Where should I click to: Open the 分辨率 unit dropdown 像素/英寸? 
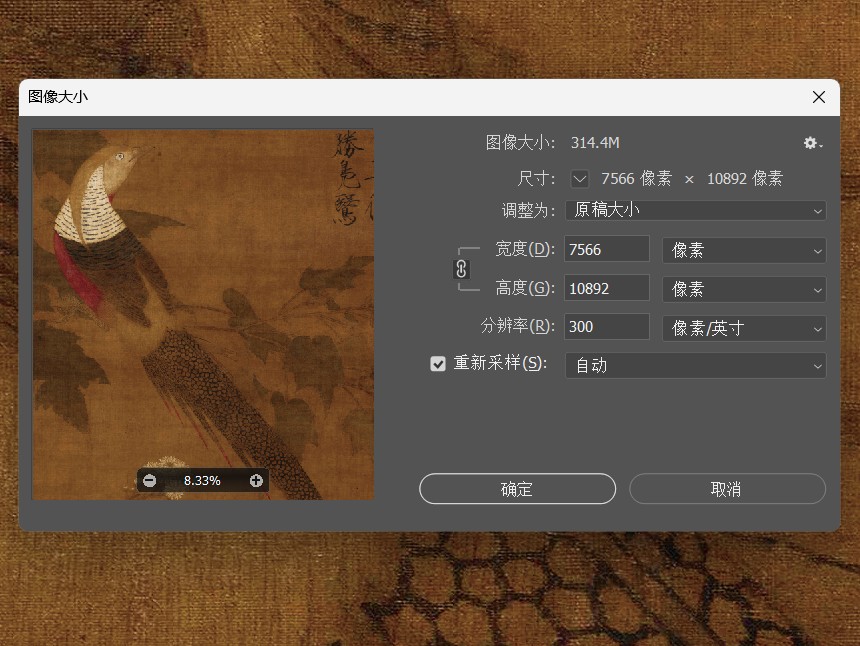tap(744, 328)
